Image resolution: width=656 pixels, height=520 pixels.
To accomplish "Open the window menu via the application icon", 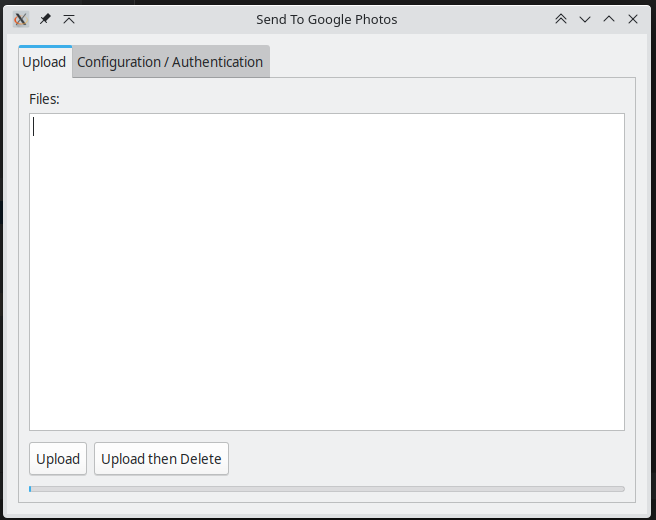I will (20, 19).
